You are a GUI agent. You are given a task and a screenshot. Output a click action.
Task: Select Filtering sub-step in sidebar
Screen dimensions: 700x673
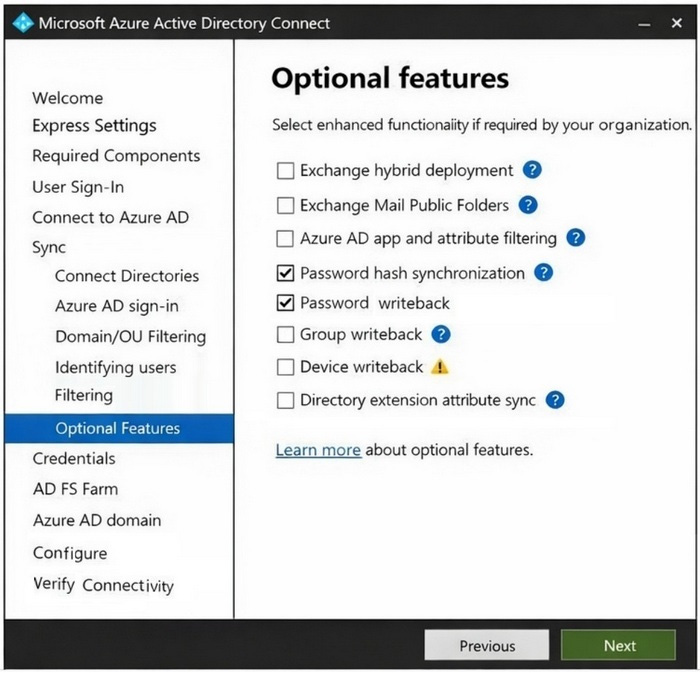coord(83,396)
